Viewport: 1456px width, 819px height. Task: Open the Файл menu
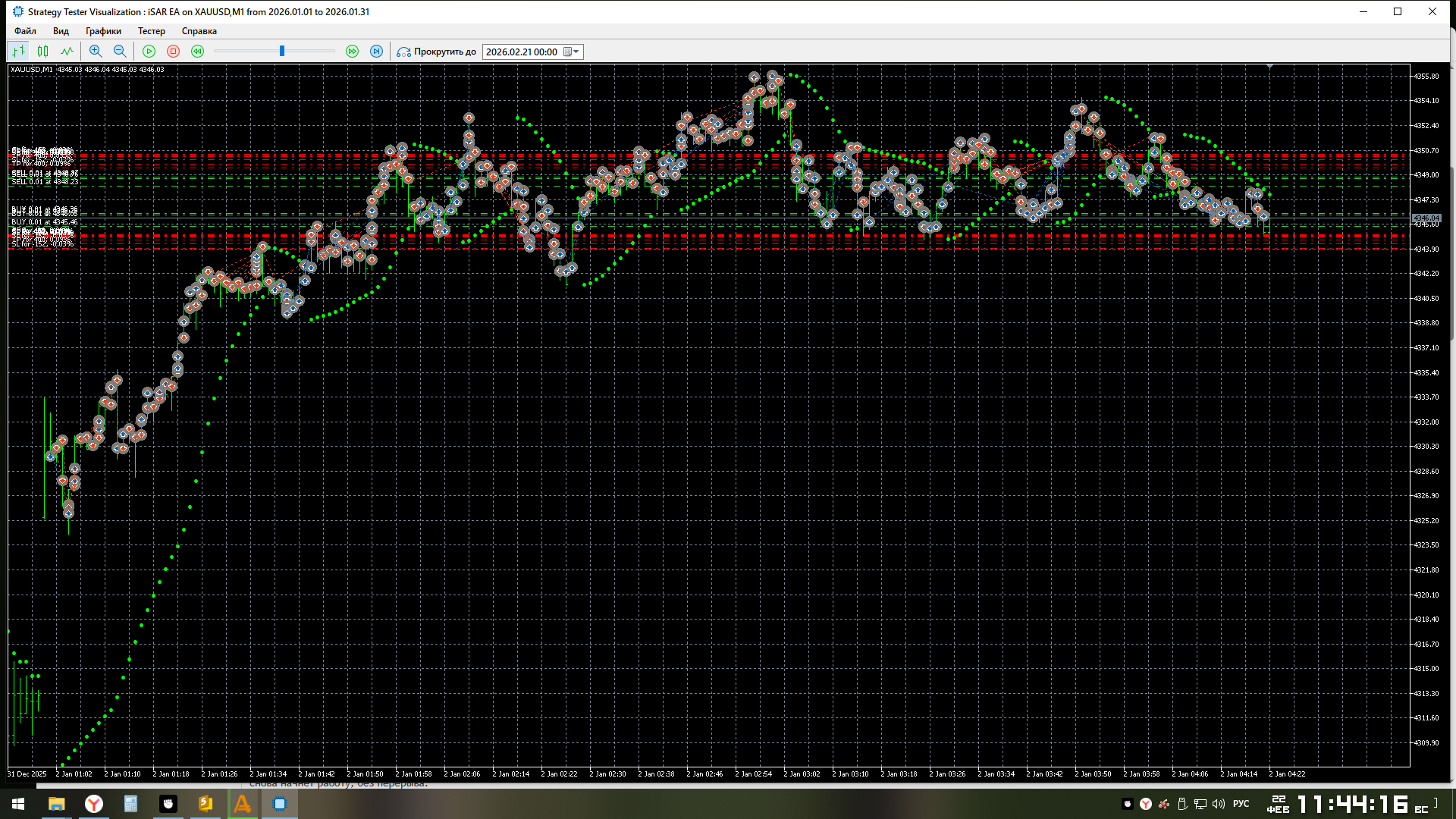point(25,31)
